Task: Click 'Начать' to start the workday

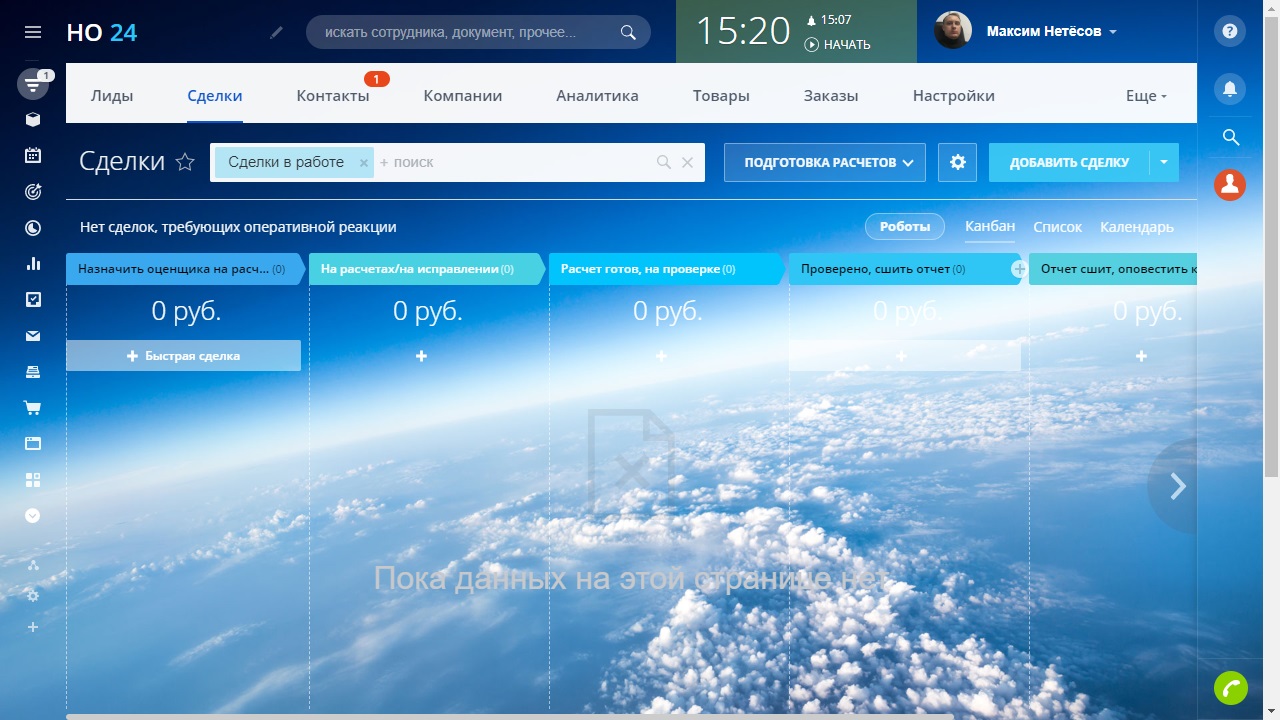Action: point(838,44)
